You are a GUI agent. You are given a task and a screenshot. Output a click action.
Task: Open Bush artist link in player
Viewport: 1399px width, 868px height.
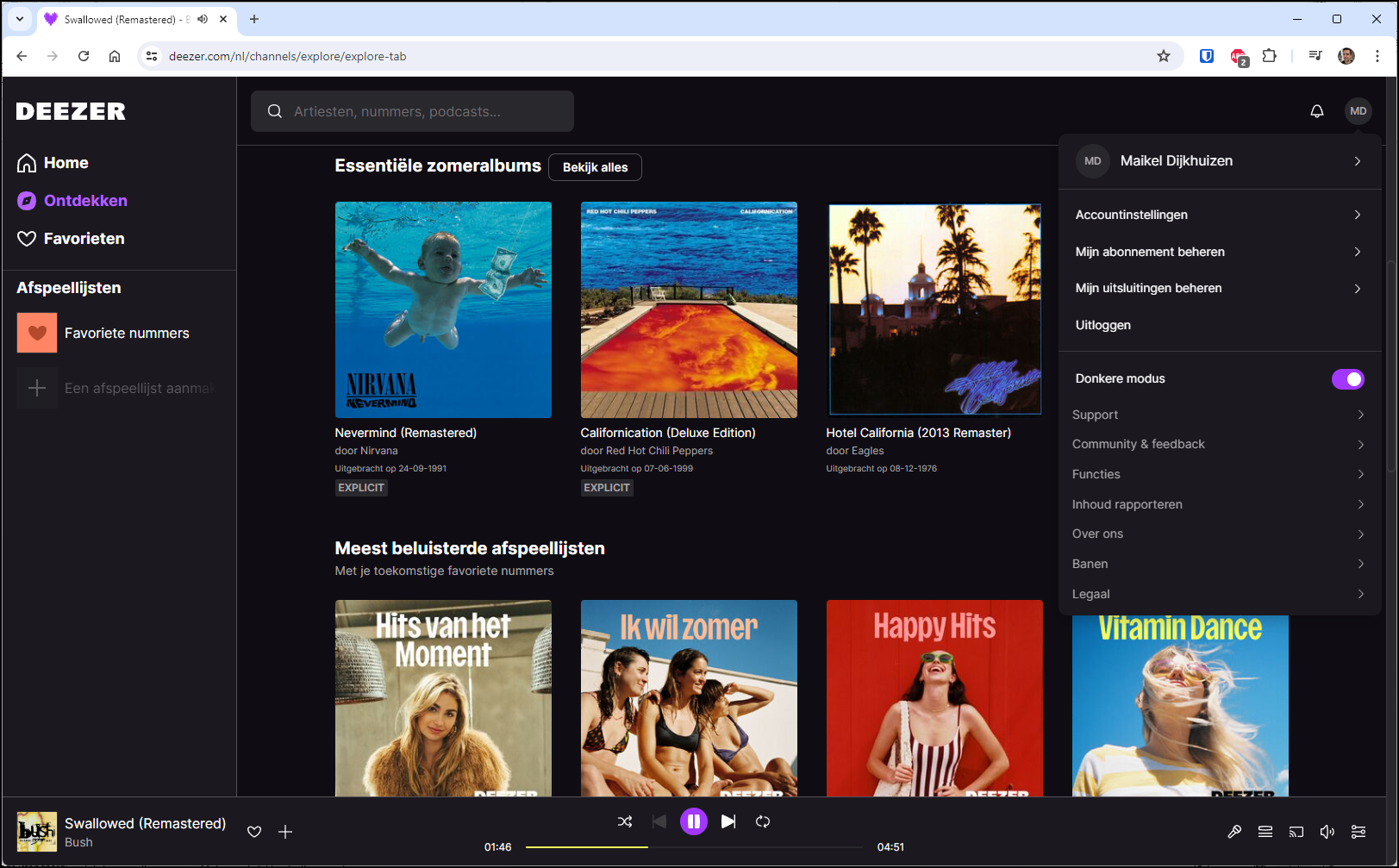78,842
